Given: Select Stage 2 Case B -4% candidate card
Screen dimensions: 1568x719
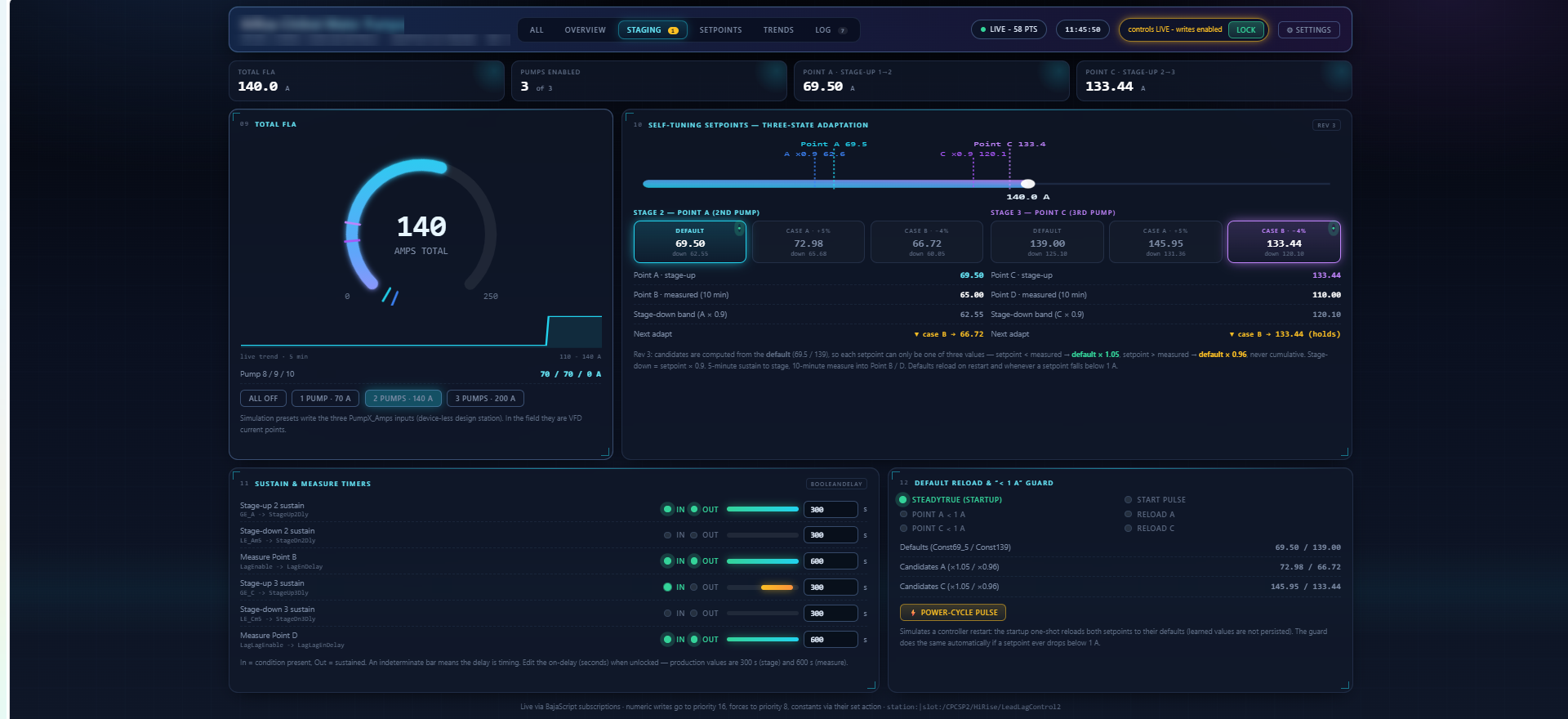Looking at the screenshot, I should [927, 242].
